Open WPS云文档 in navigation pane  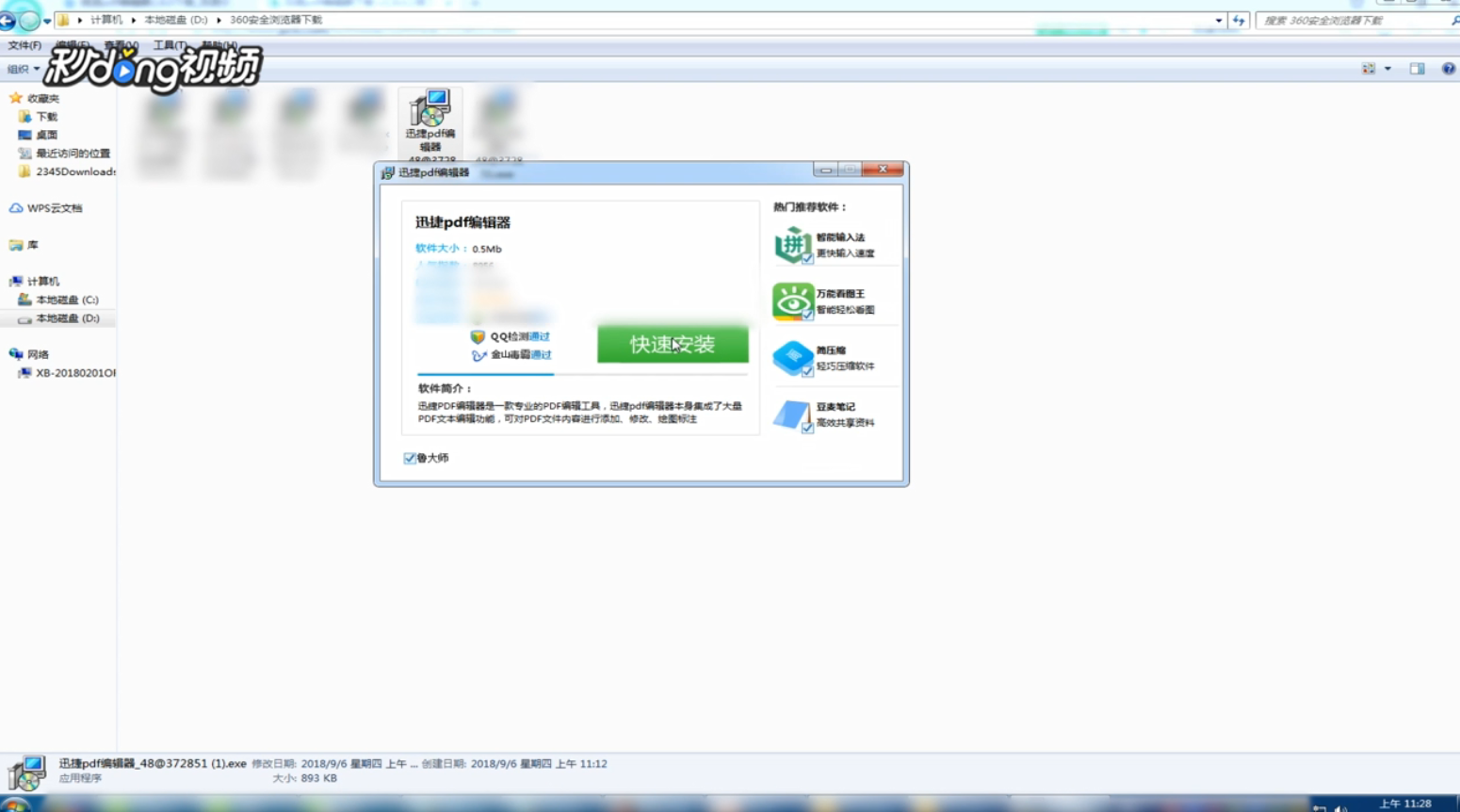click(54, 208)
